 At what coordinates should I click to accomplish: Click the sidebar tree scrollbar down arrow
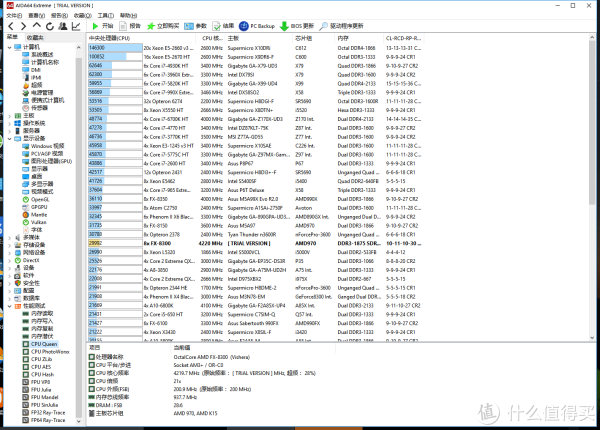tap(78, 422)
